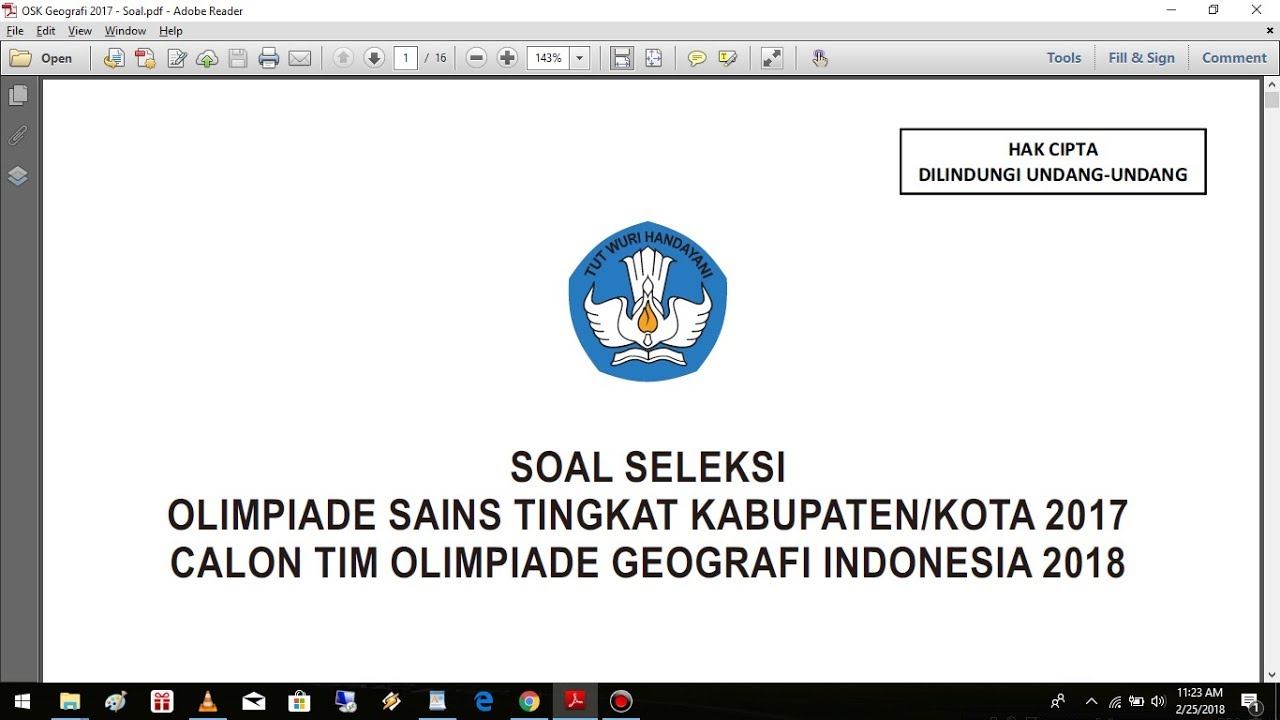
Task: Open the Mail app from the taskbar
Action: (254, 702)
